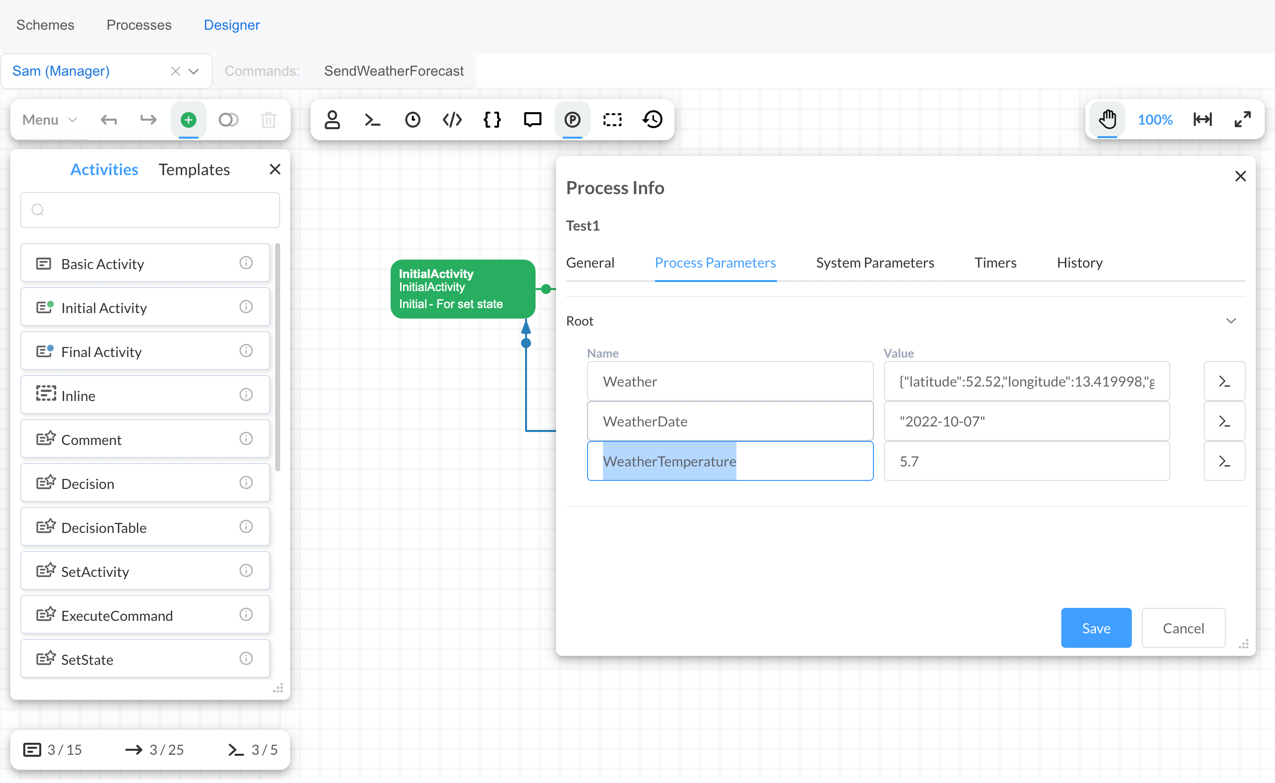The height and width of the screenshot is (783, 1275).
Task: Click the activities search field
Action: pos(150,210)
